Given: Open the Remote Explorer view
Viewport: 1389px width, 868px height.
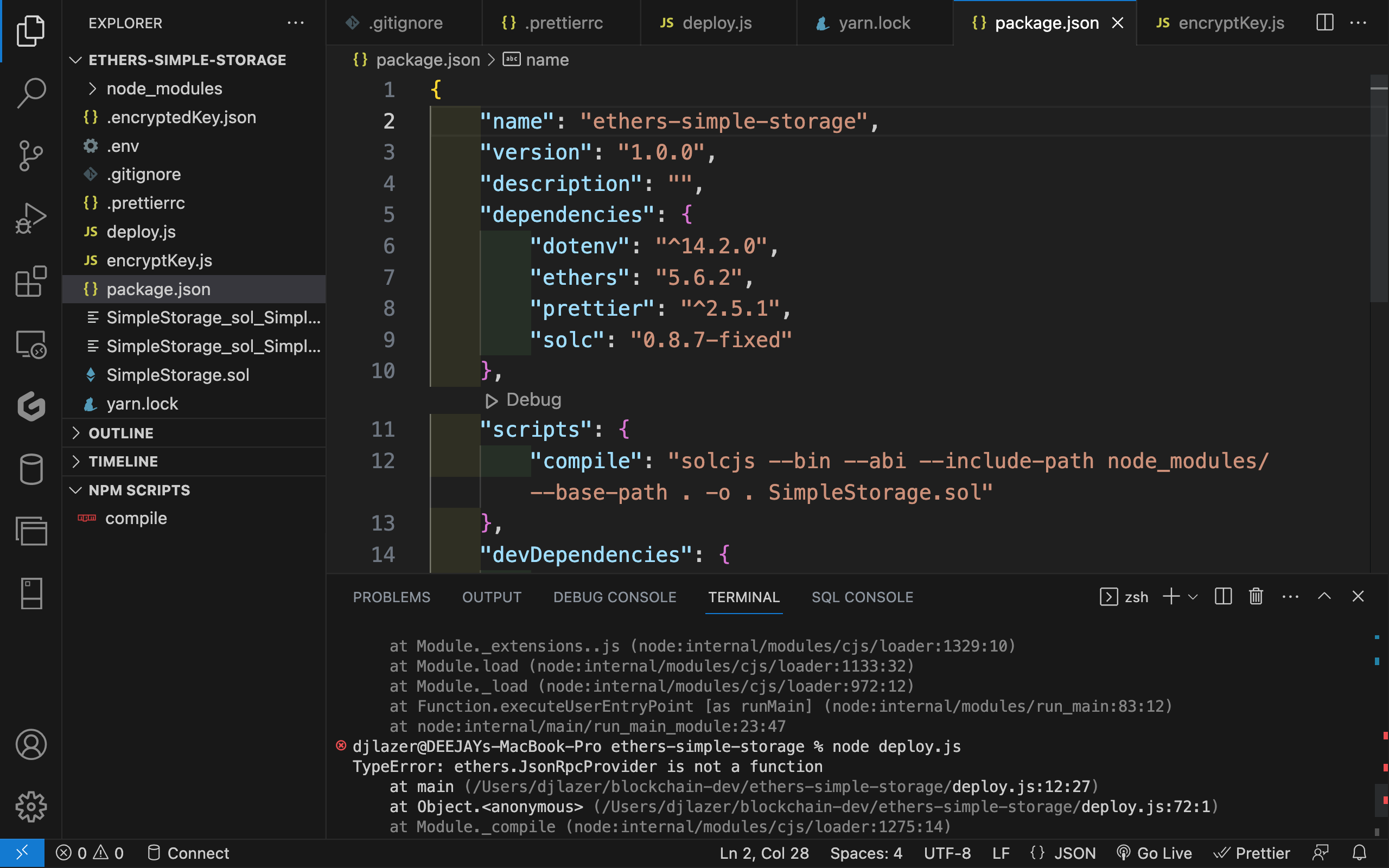Looking at the screenshot, I should (31, 344).
